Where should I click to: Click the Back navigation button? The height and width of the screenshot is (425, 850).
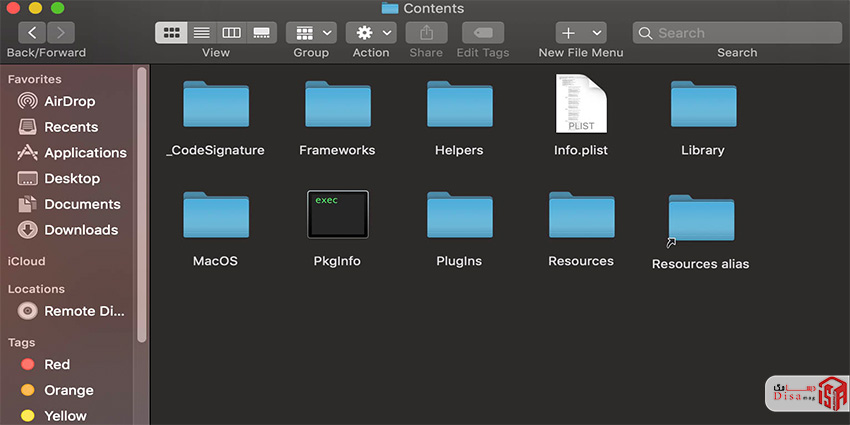[33, 33]
